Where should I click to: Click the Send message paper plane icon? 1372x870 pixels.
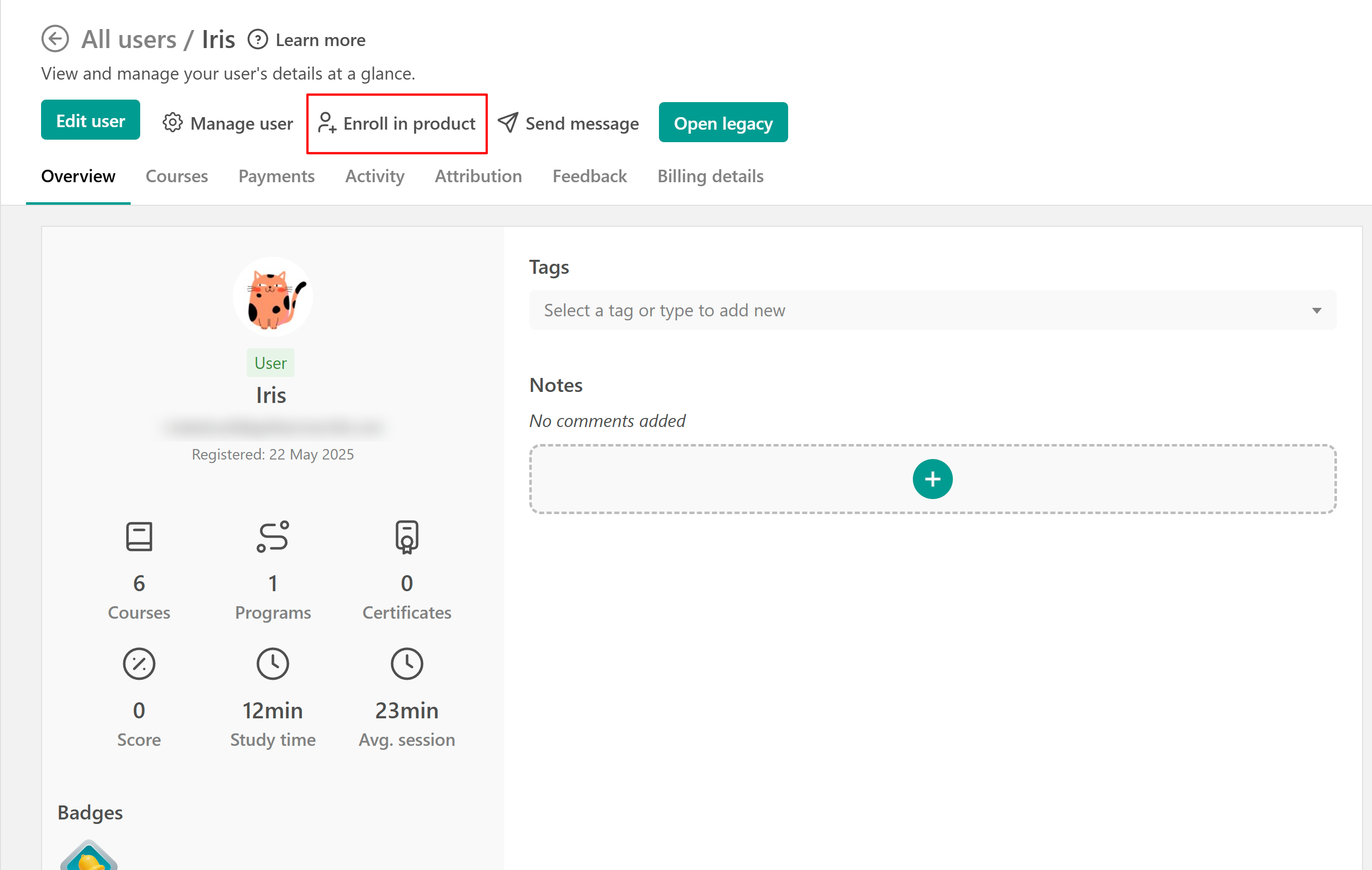click(508, 123)
